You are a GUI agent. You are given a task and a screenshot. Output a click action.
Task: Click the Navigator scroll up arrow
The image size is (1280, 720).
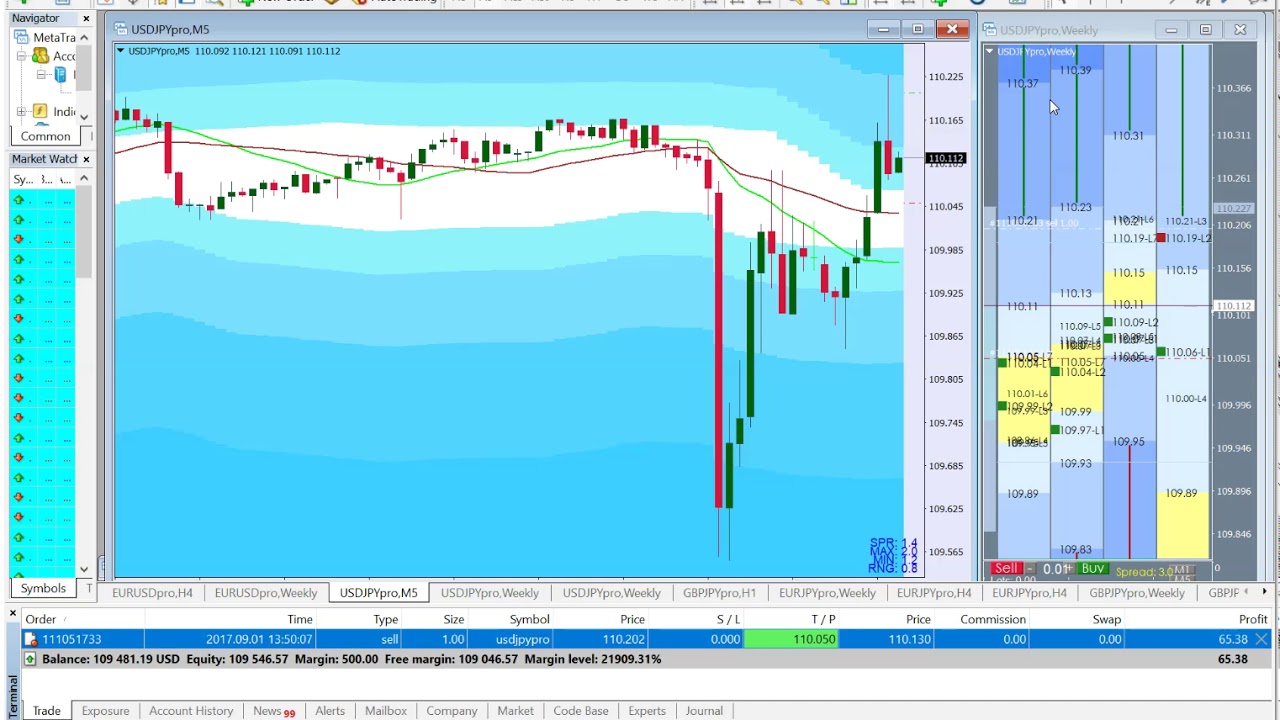tap(84, 37)
